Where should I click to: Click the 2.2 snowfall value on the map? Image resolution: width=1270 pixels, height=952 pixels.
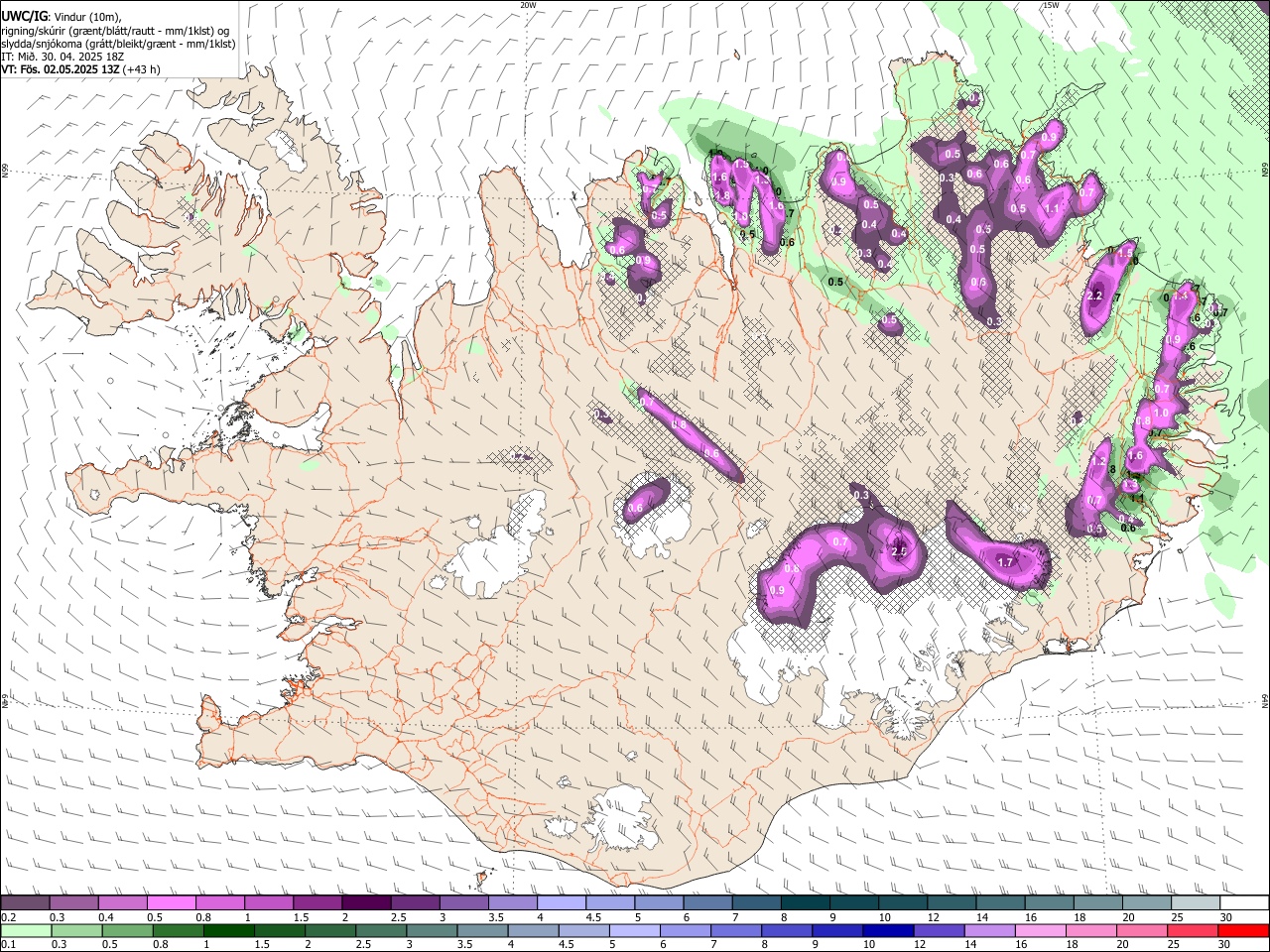coord(1095,296)
